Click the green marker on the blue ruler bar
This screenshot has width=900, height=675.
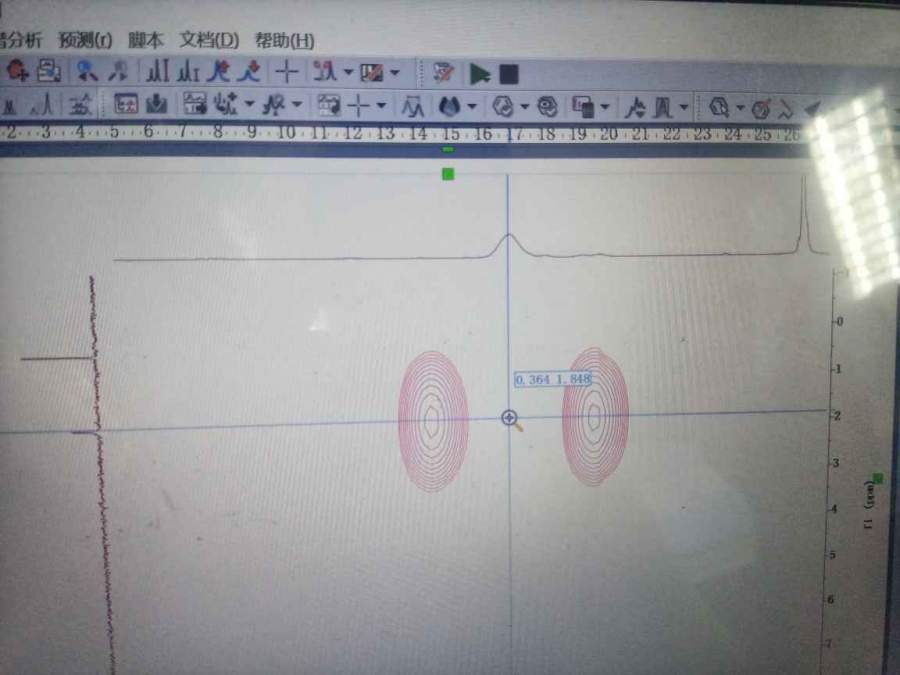pyautogui.click(x=448, y=149)
